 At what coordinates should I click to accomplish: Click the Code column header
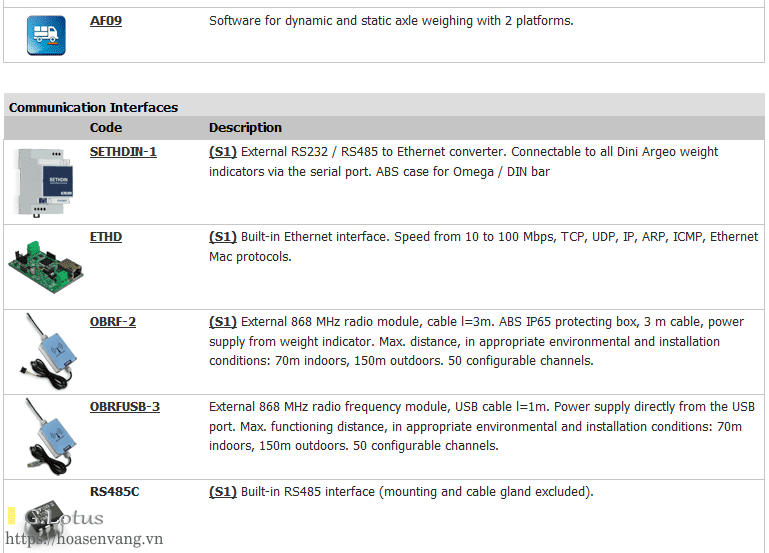[x=106, y=128]
